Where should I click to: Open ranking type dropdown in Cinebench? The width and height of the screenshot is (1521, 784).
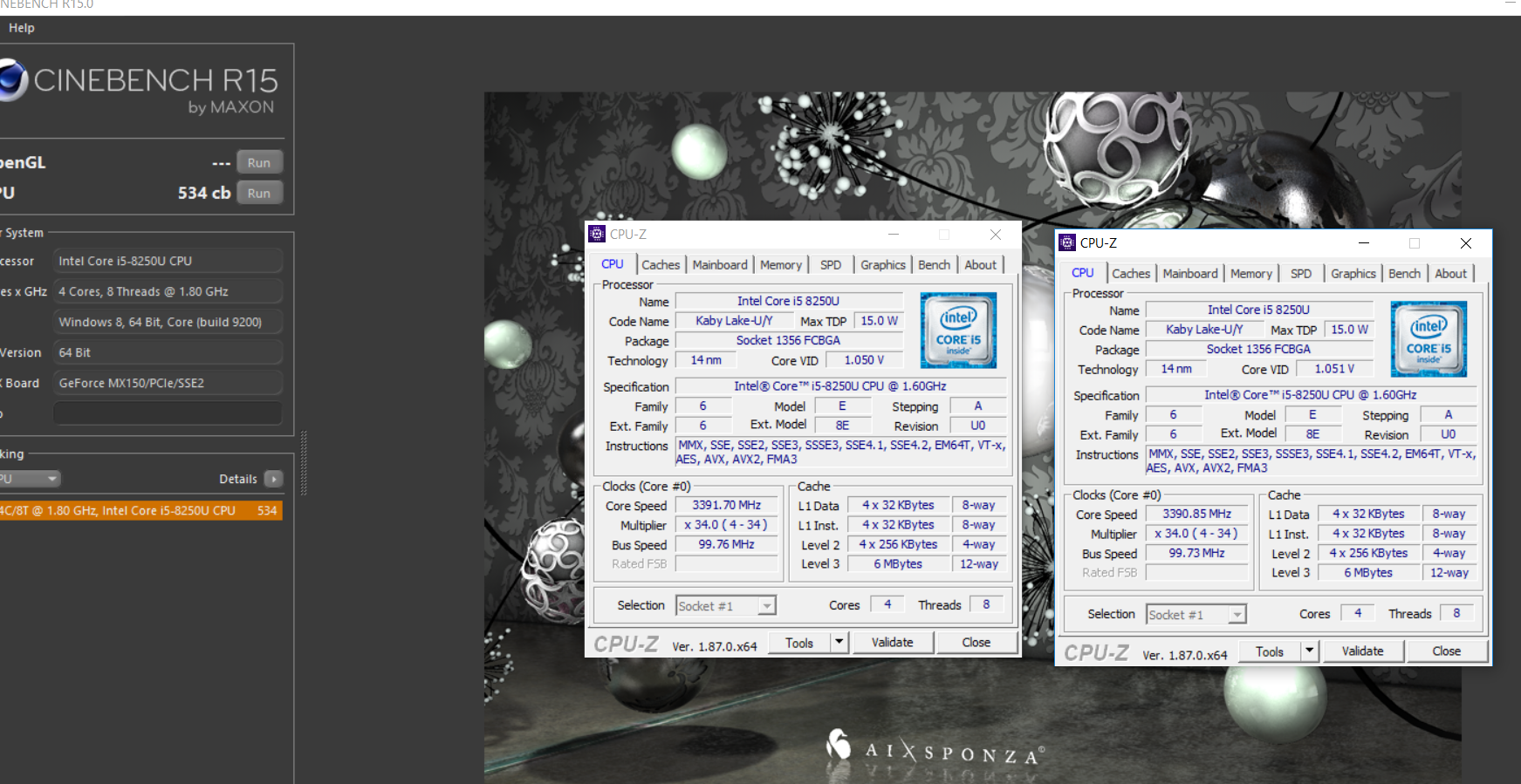[x=29, y=479]
